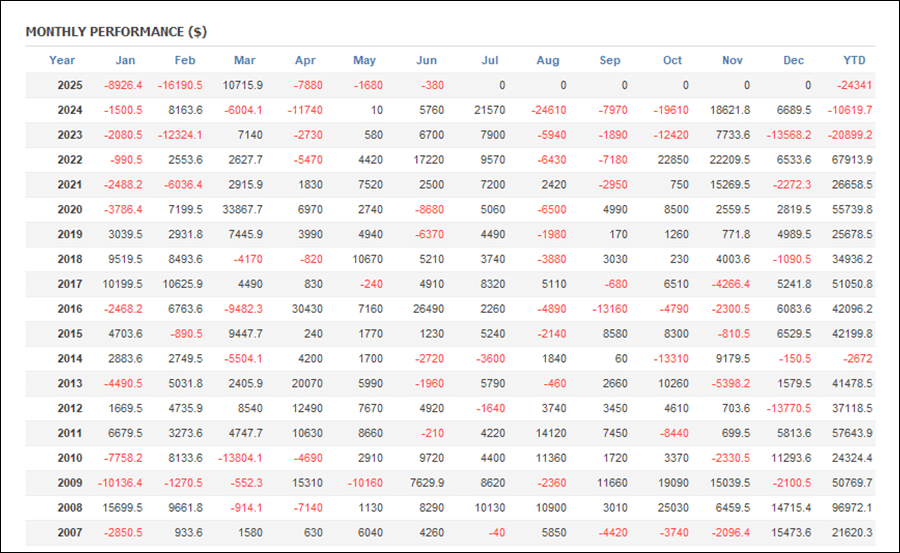Click the 2013 Apr value 20070
The image size is (900, 553).
click(x=307, y=383)
